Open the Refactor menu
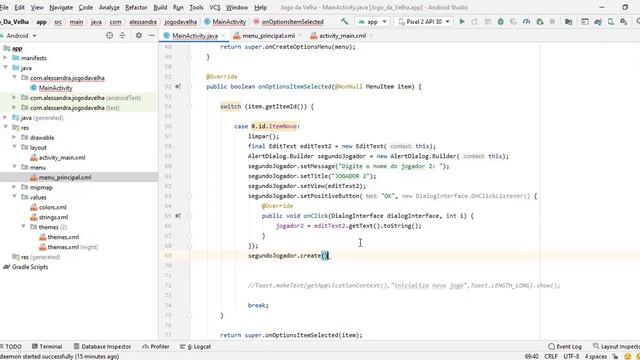 pyautogui.click(x=136, y=7)
